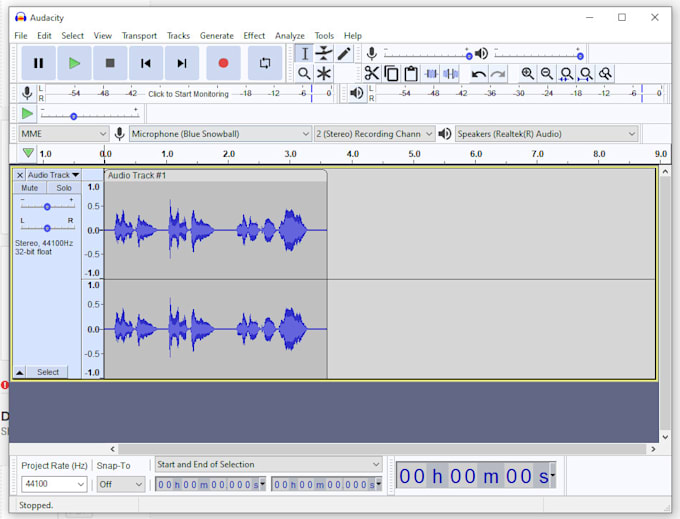The image size is (680, 519).
Task: Select the Envelope tool
Action: (x=324, y=54)
